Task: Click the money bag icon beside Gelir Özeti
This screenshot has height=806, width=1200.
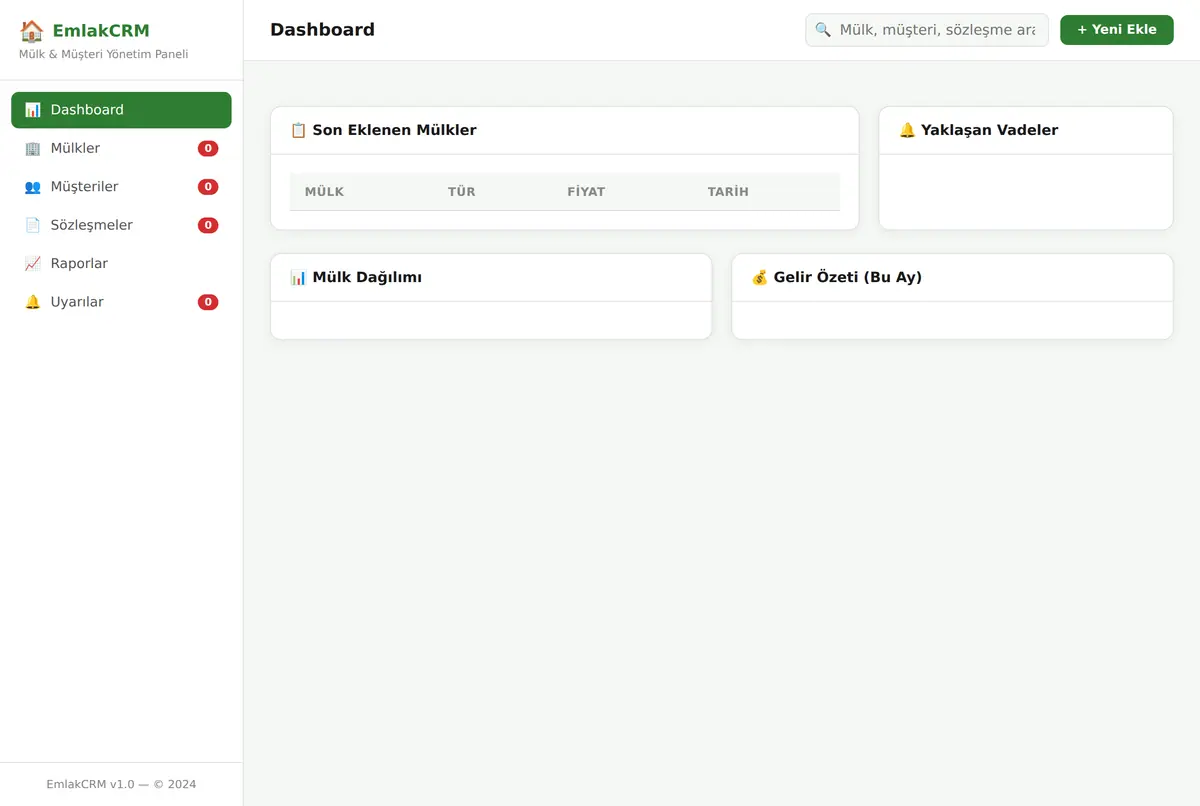Action: coord(760,277)
